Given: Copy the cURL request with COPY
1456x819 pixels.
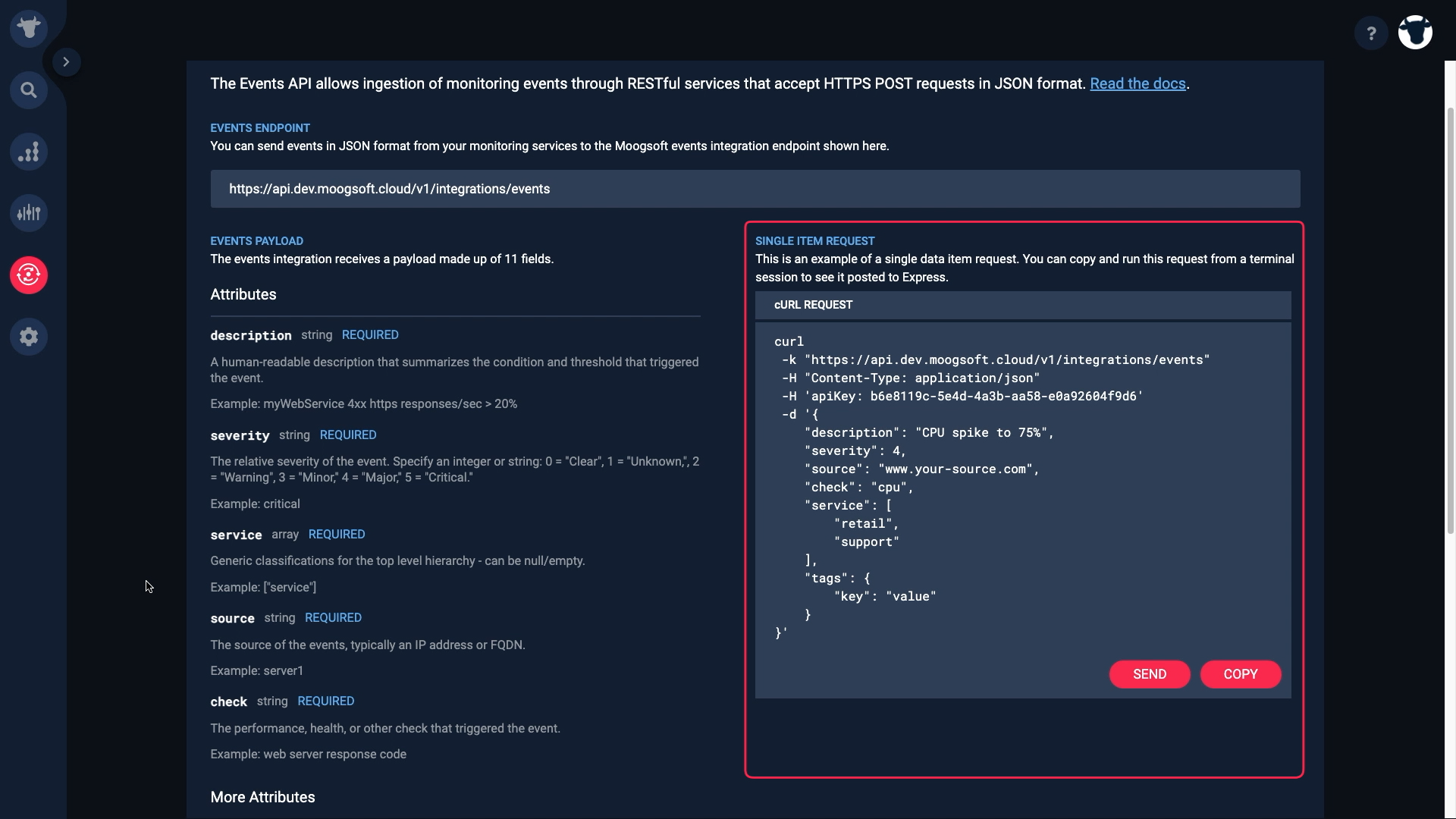Looking at the screenshot, I should click(x=1241, y=674).
